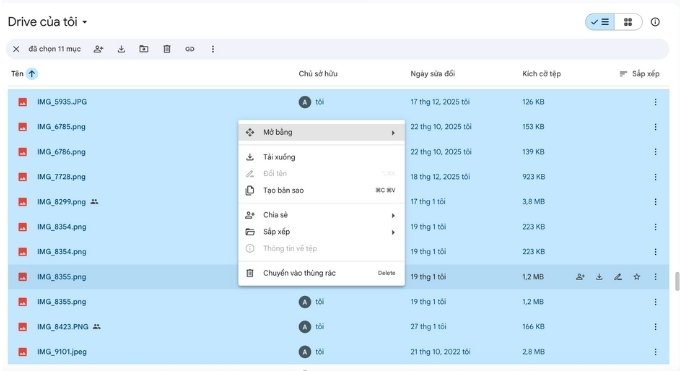The width and height of the screenshot is (680, 371).
Task: Click image file icon of IMG_9101.jpeg
Action: point(23,351)
